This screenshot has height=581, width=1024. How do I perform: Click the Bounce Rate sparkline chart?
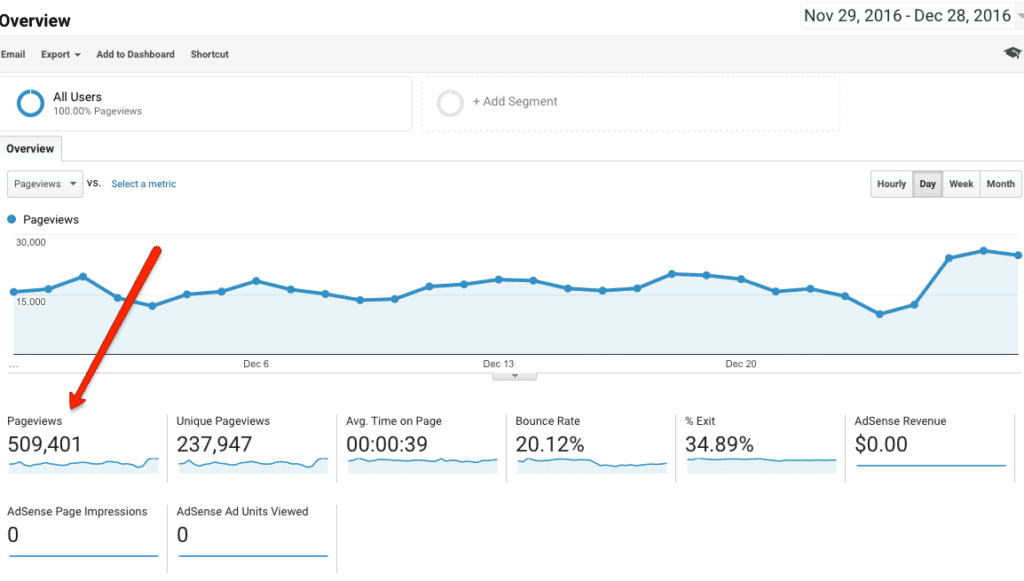coord(592,465)
